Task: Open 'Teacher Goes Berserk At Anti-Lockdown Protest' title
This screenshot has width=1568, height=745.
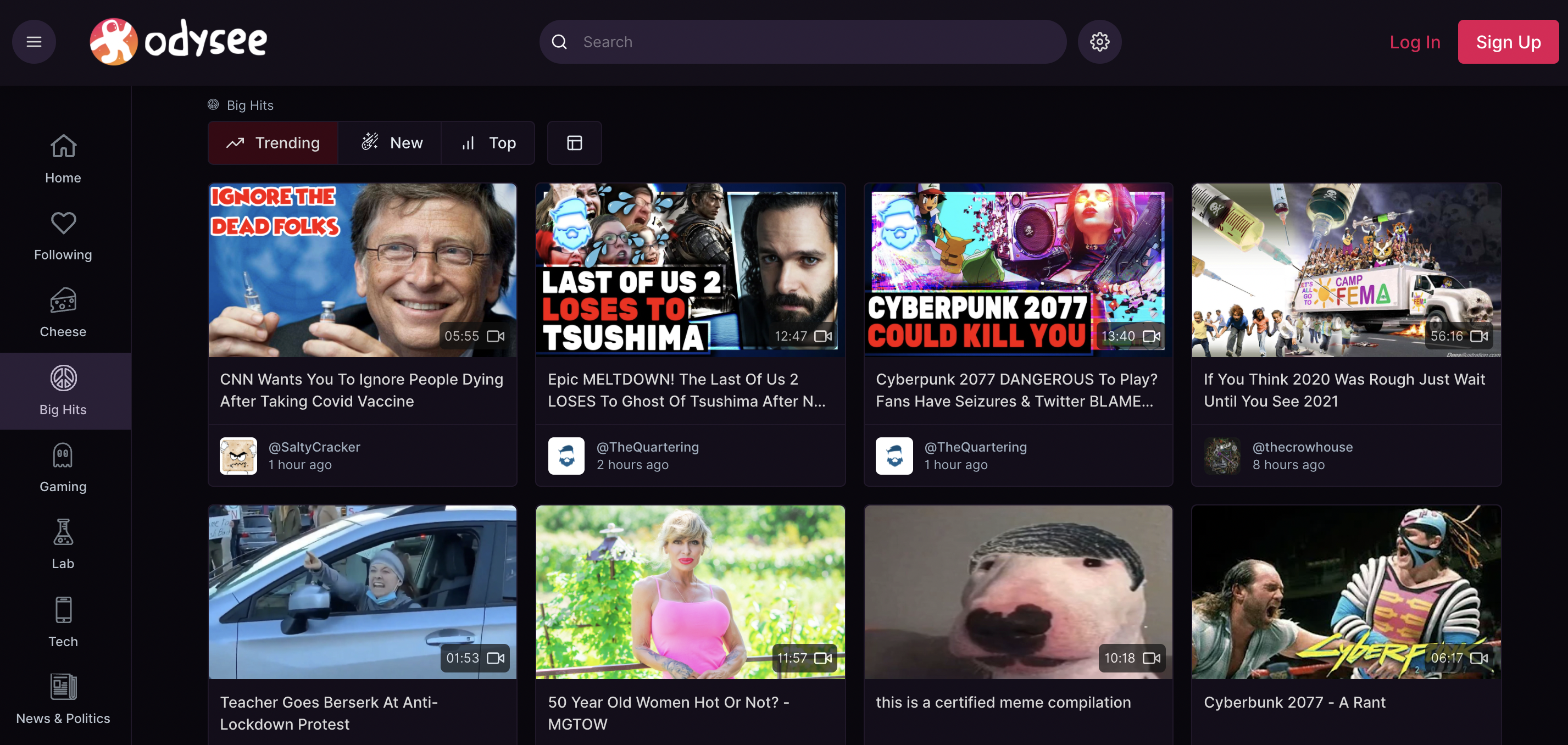Action: (329, 713)
